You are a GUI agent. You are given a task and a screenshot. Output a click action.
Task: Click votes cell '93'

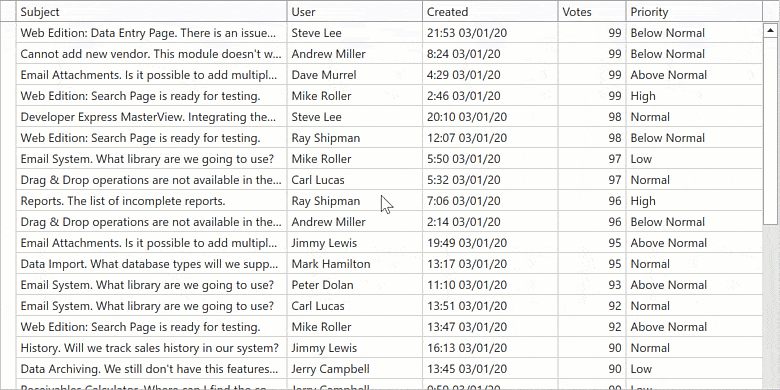592,285
